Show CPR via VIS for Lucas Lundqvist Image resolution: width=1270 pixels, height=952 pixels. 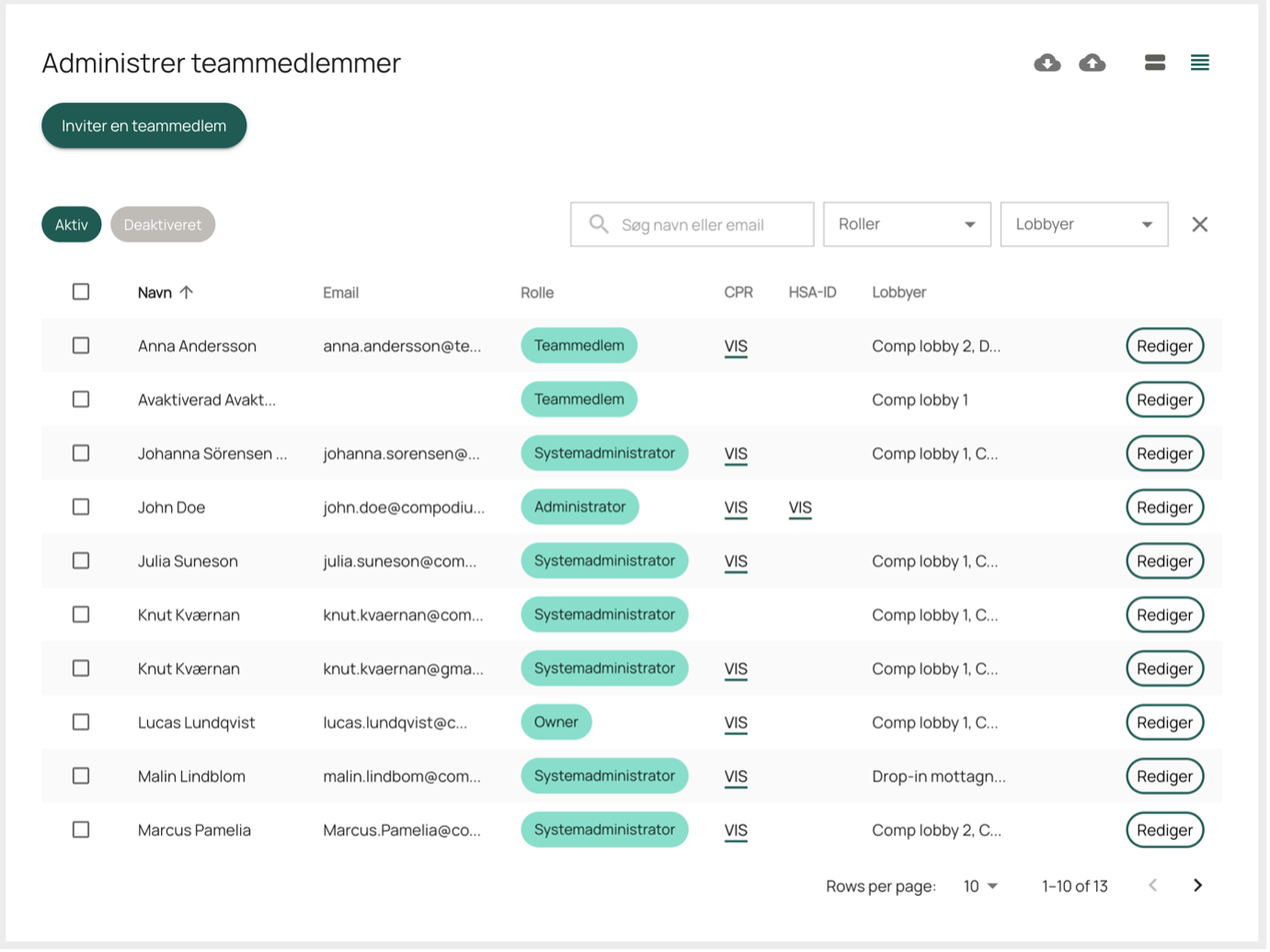[x=736, y=723]
